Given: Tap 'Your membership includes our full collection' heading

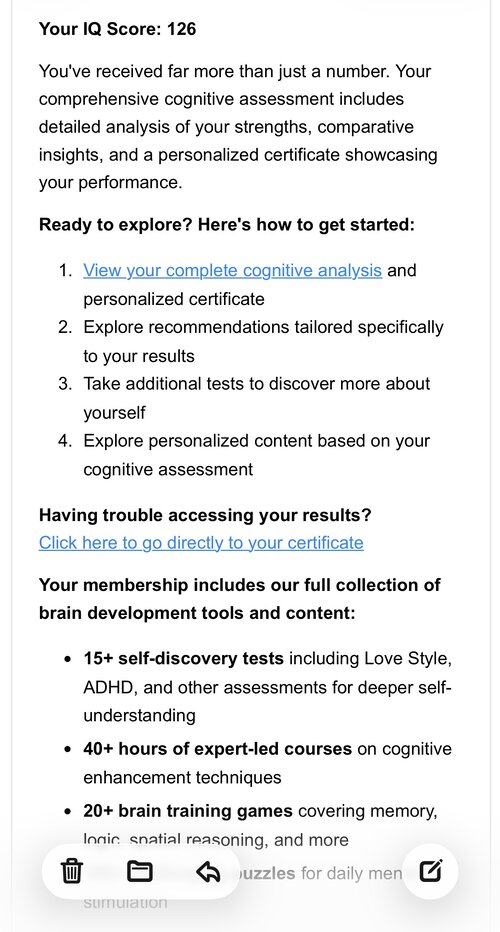Looking at the screenshot, I should pos(240,599).
